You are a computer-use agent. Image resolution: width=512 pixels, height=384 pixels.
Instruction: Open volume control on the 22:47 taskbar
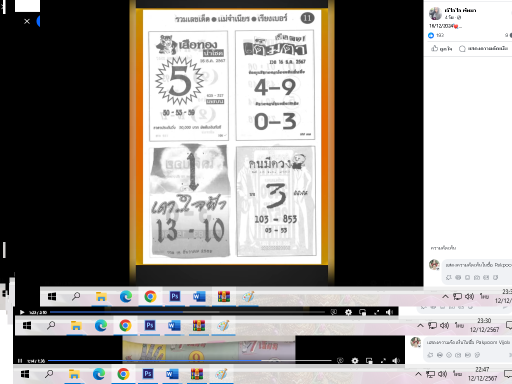(x=442, y=374)
